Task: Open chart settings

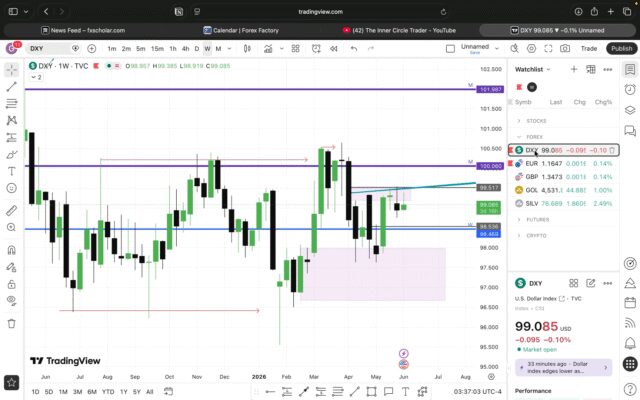Action: click(x=531, y=49)
